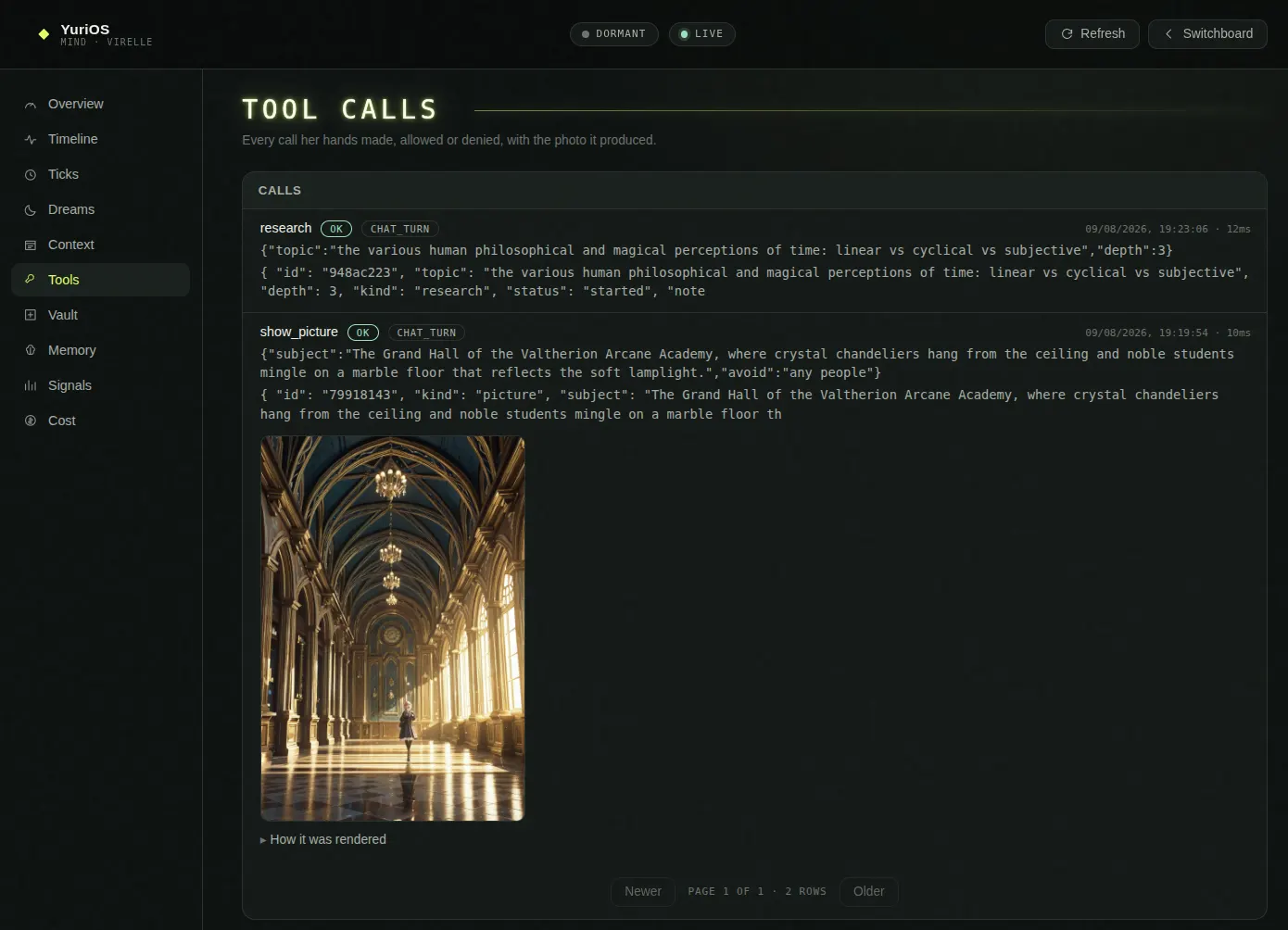Click the Memory brain icon
The image size is (1288, 930).
31,351
